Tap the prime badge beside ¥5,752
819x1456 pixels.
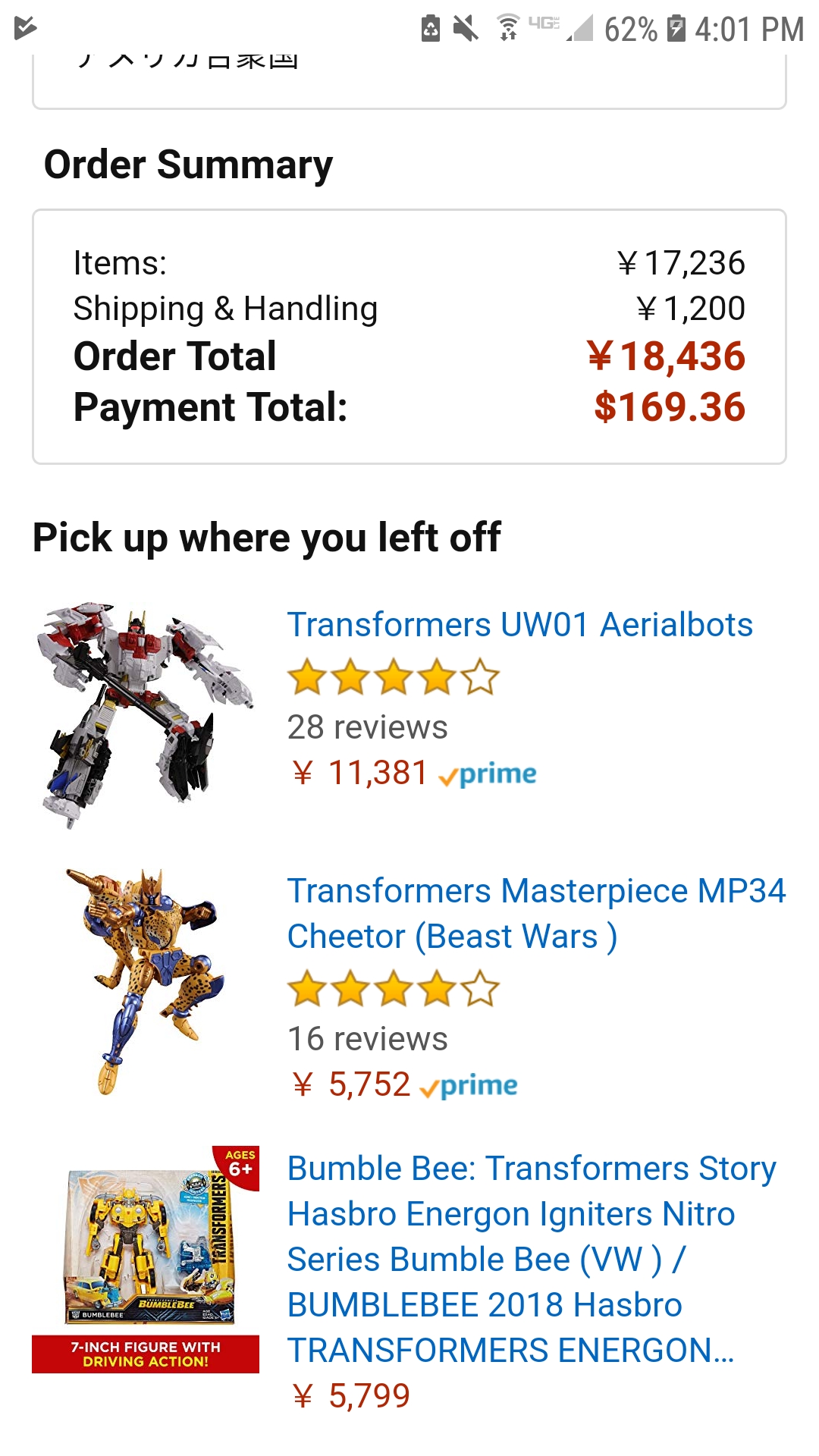[x=469, y=1086]
